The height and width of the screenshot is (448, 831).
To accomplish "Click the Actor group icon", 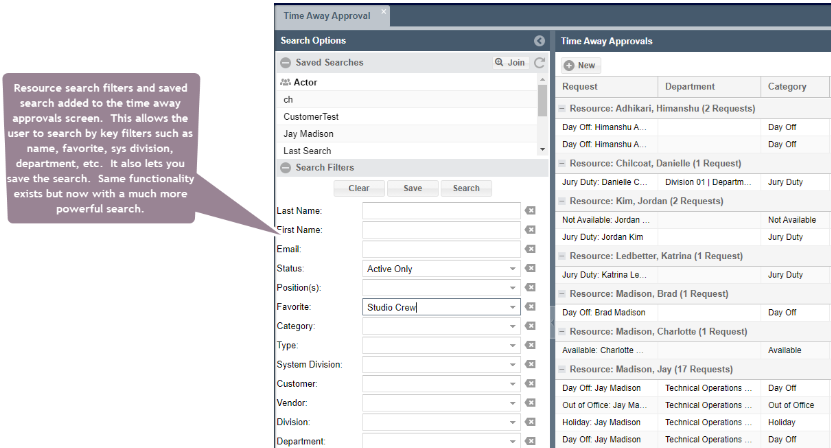I will tap(285, 82).
